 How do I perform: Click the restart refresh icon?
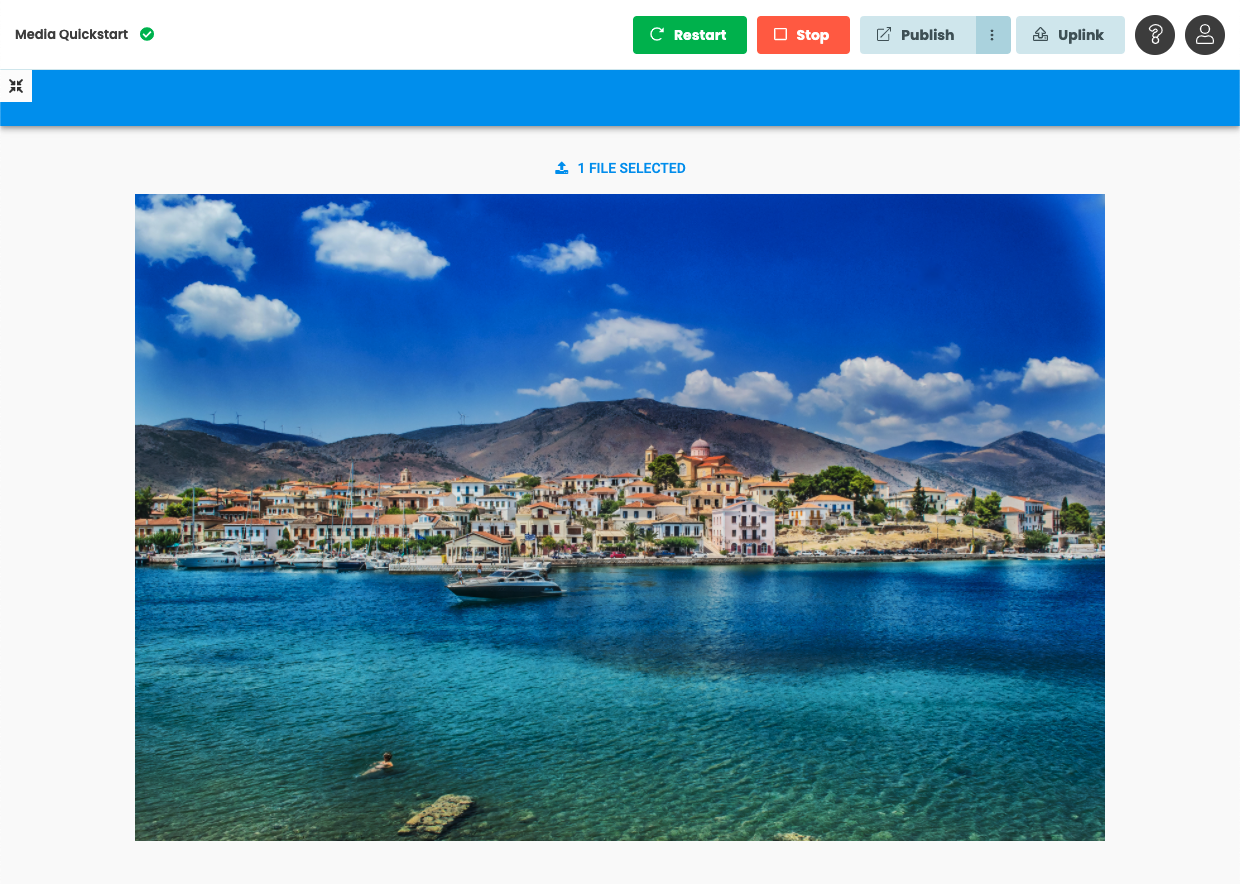coord(656,34)
